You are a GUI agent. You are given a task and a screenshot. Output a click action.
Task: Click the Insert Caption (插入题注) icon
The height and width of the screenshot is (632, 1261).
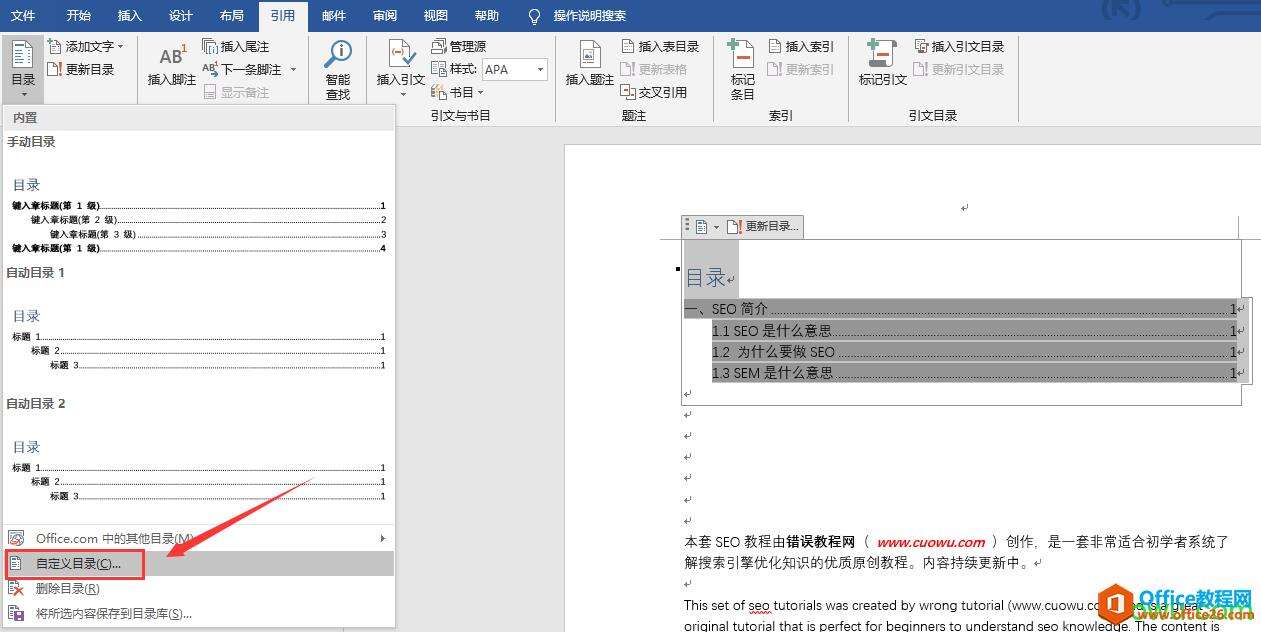[589, 57]
